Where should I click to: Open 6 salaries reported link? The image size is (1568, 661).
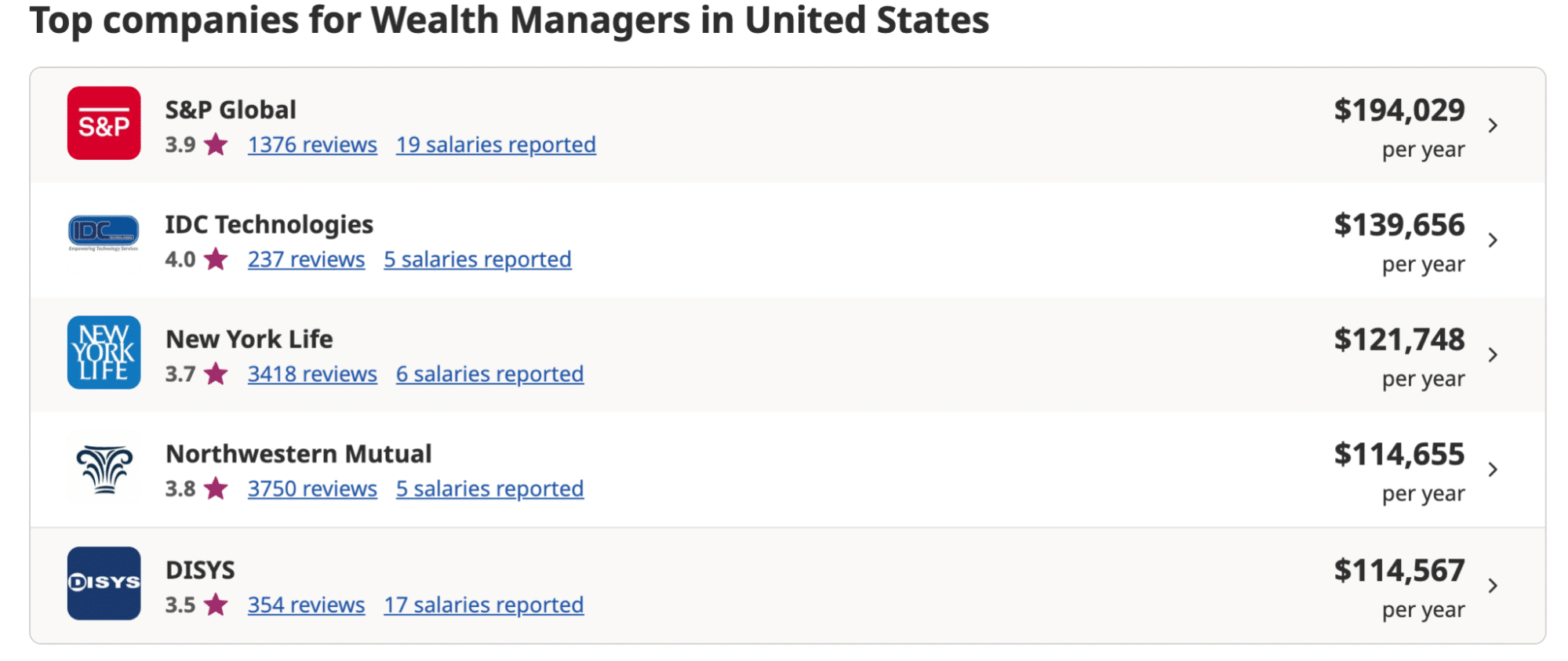489,374
